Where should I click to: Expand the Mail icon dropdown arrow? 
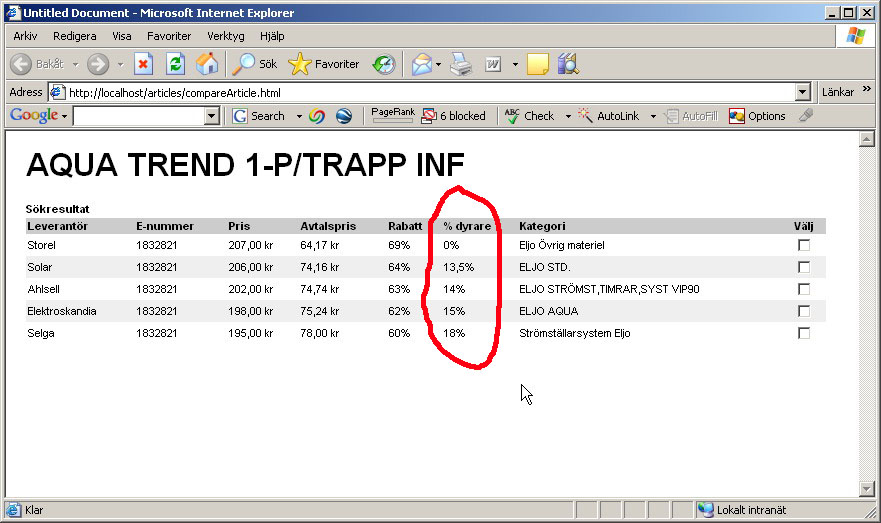coord(438,65)
